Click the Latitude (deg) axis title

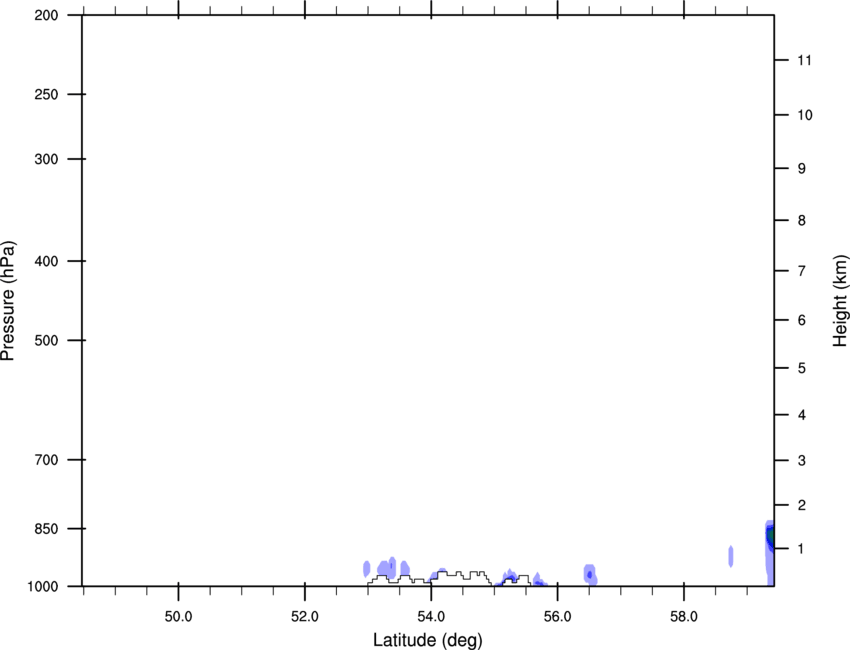click(427, 640)
